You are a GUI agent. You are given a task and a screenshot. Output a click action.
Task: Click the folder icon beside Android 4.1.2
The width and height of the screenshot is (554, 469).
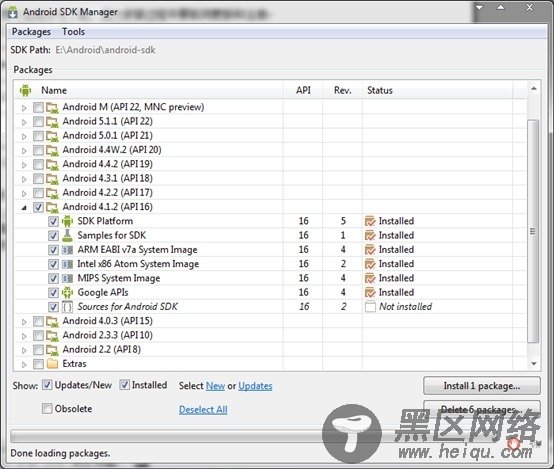(x=52, y=207)
